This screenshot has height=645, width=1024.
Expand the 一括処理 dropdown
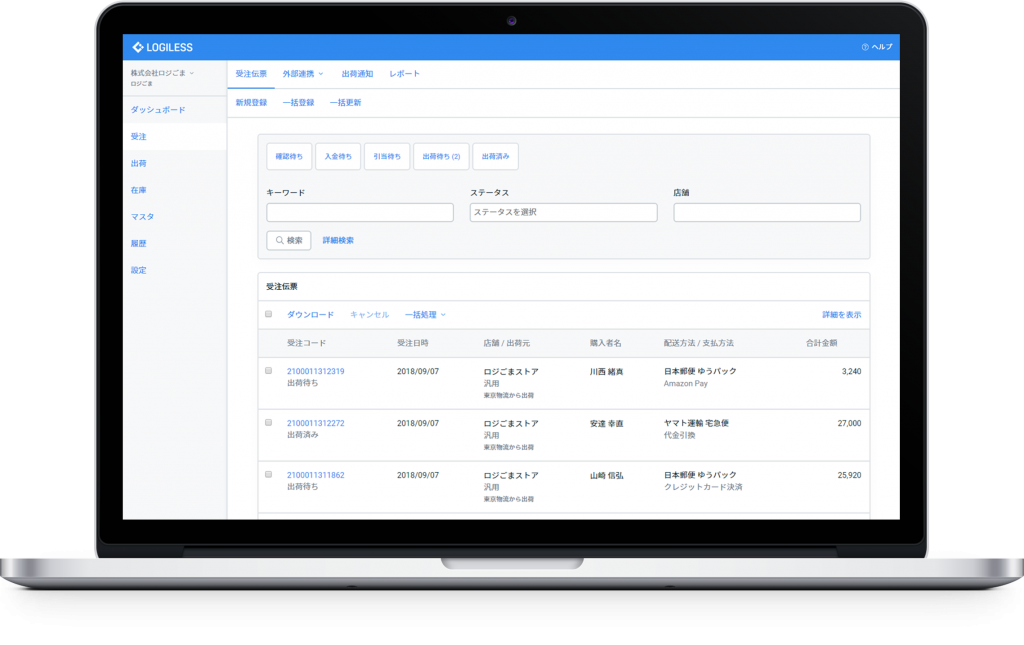tap(425, 315)
